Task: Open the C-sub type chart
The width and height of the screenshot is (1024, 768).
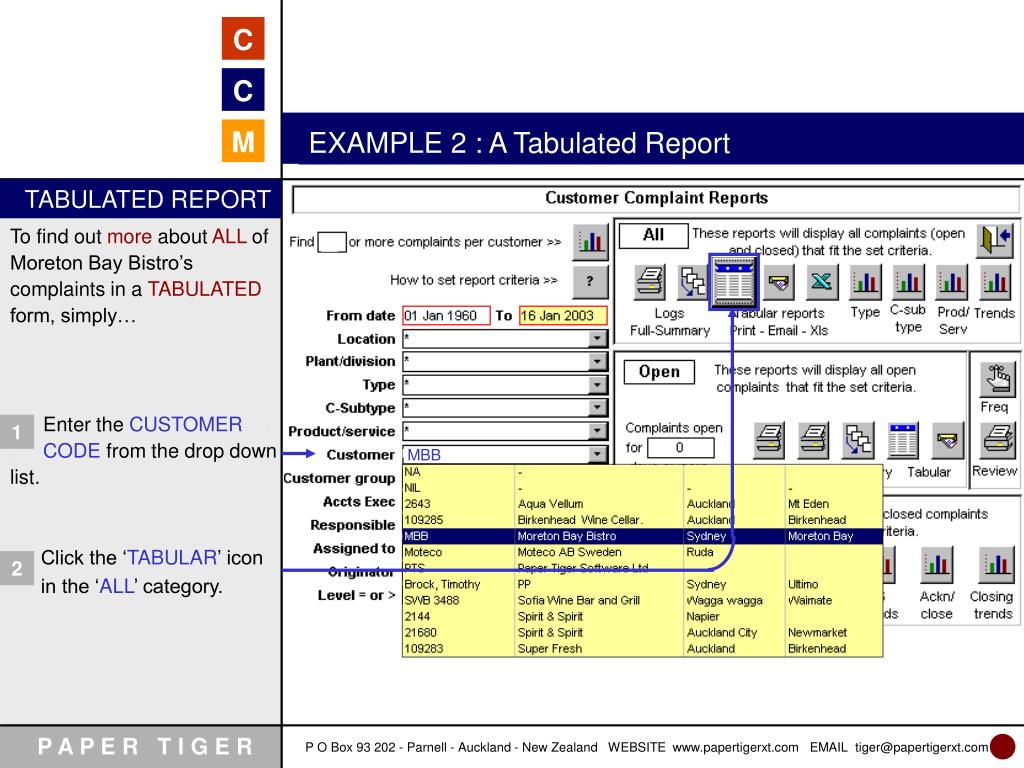Action: (908, 282)
